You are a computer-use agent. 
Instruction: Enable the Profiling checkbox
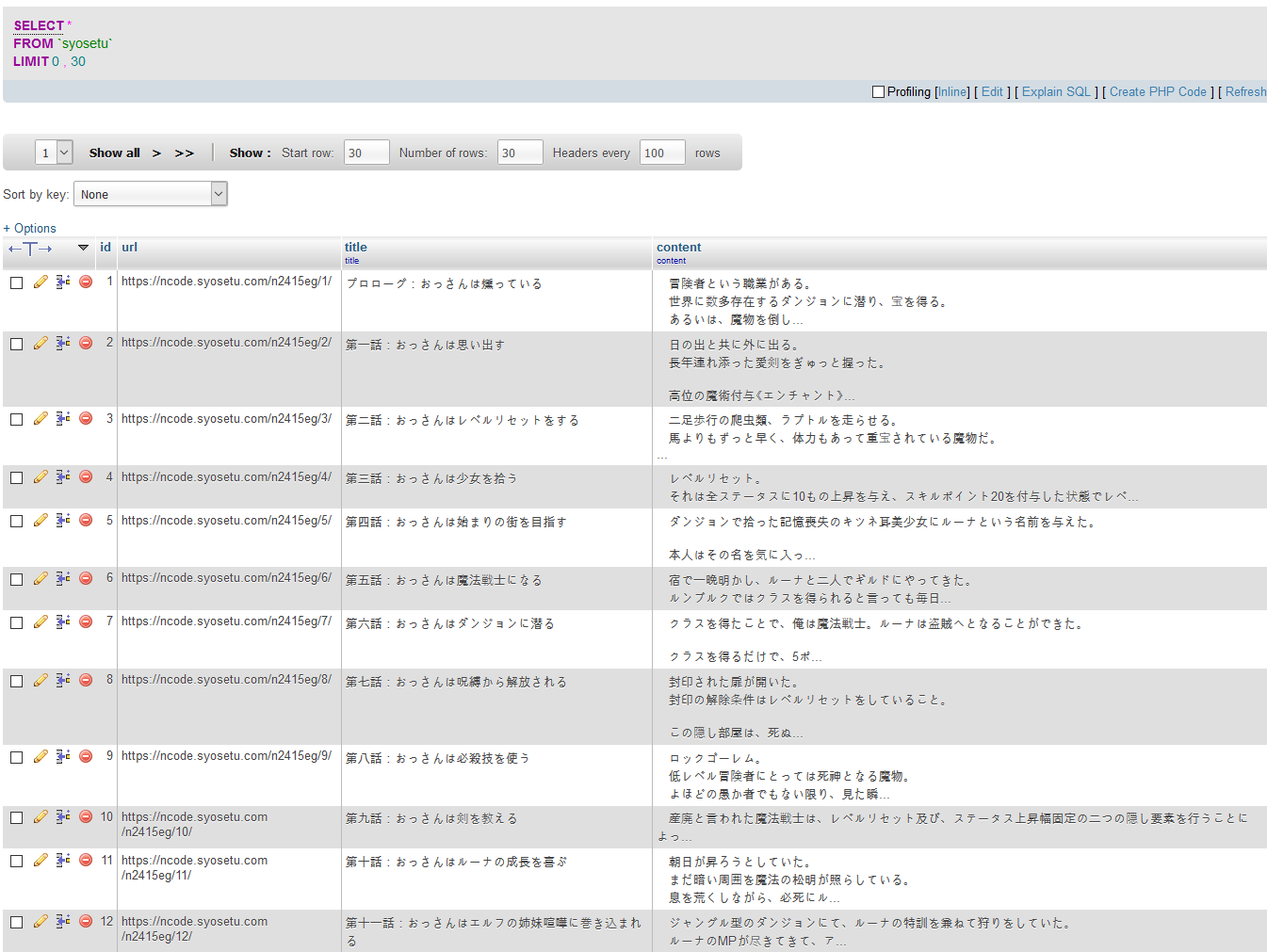click(x=878, y=92)
